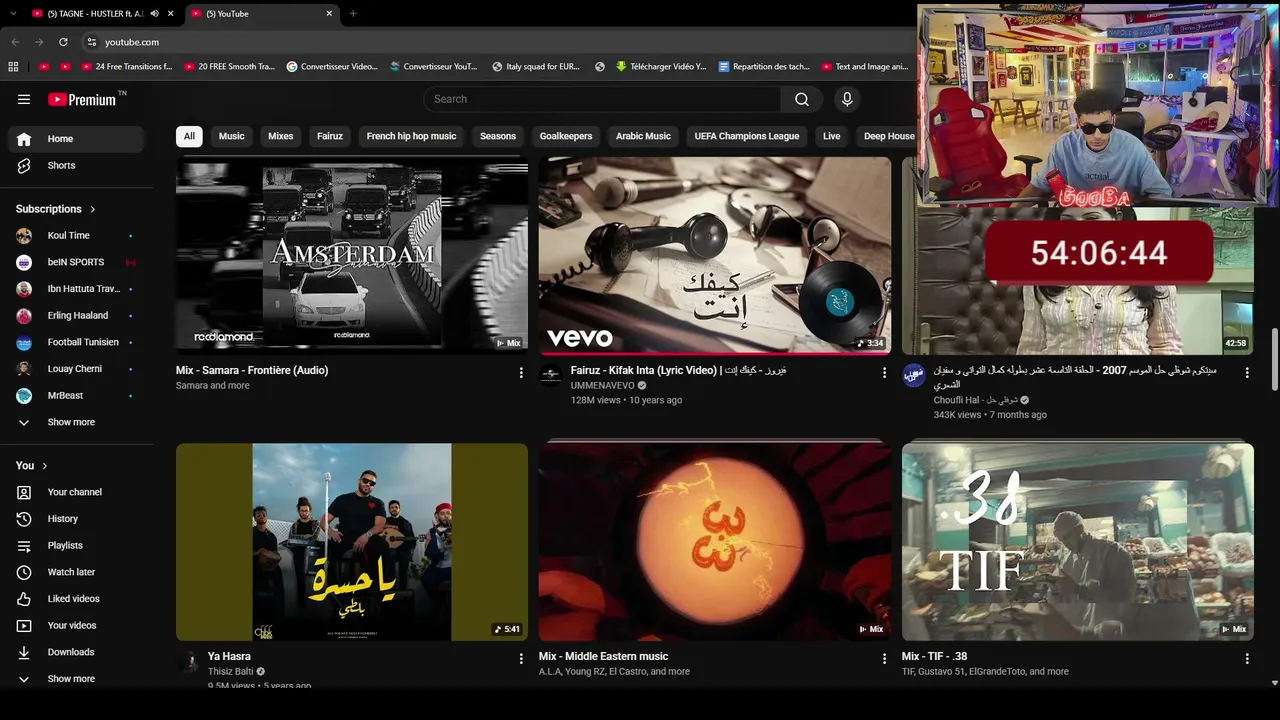Select the Seasons filter chip
This screenshot has height=720, width=1280.
click(x=498, y=136)
